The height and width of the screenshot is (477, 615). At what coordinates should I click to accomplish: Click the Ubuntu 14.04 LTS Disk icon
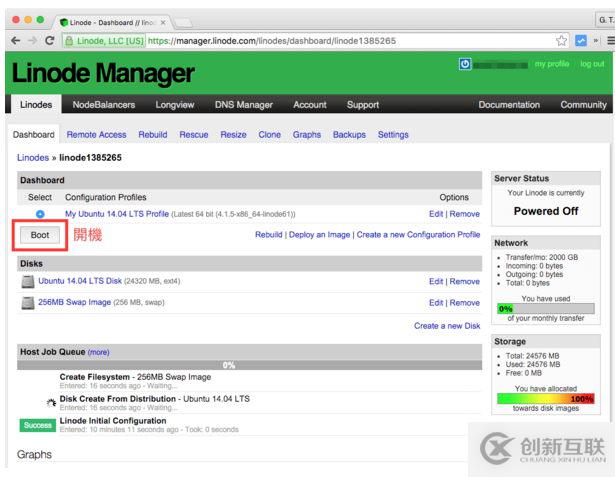[x=27, y=281]
